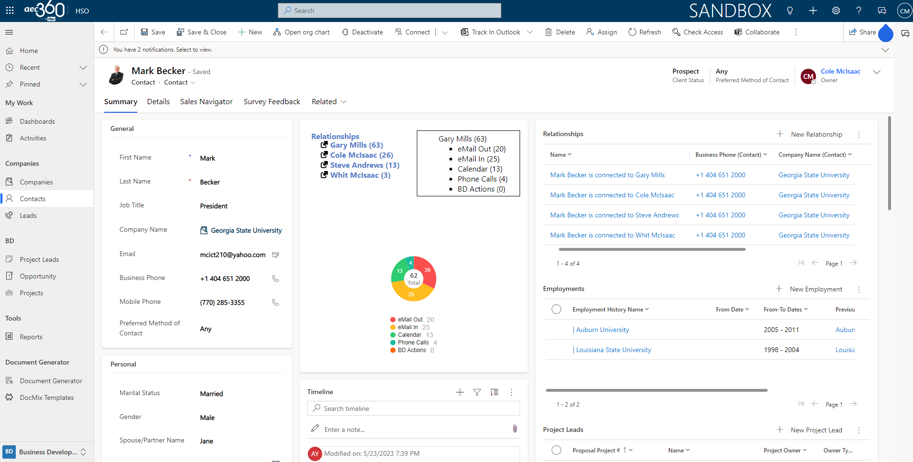Open the timeline filter icon
Screen dimensions: 913x462
pyautogui.click(x=477, y=392)
